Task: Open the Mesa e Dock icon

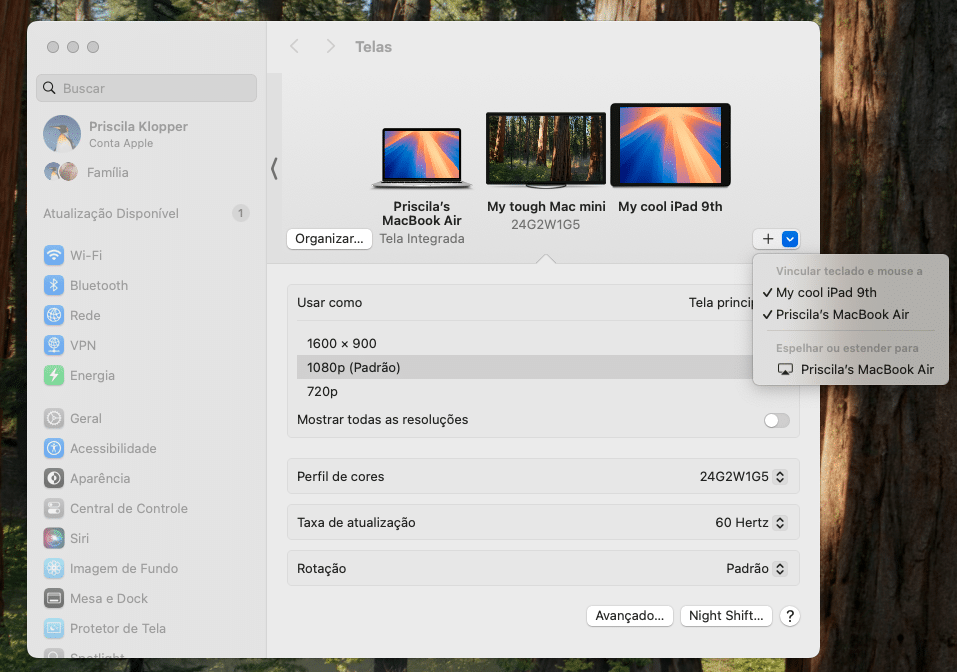Action: pos(54,598)
